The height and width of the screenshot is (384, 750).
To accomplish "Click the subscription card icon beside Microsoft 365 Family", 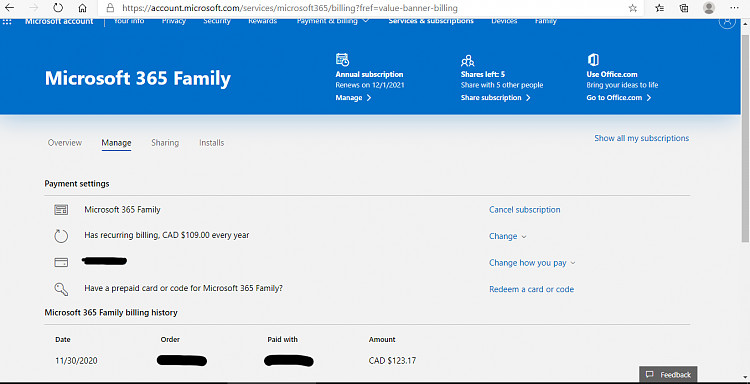I will tap(61, 209).
